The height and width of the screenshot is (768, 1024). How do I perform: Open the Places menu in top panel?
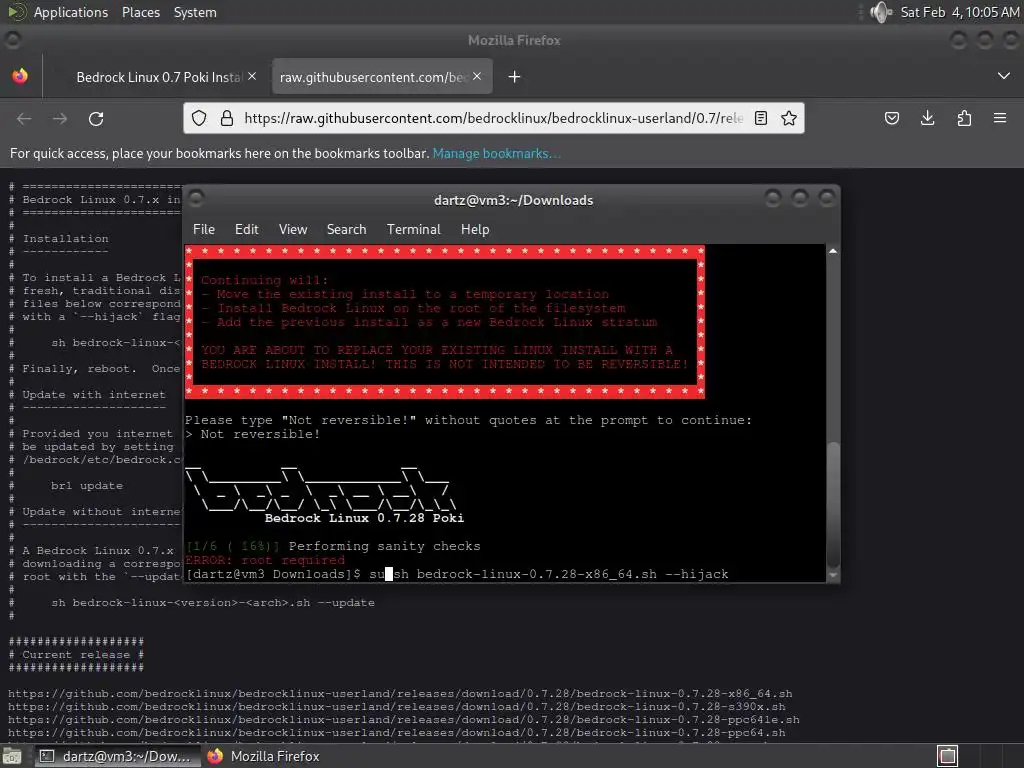140,12
